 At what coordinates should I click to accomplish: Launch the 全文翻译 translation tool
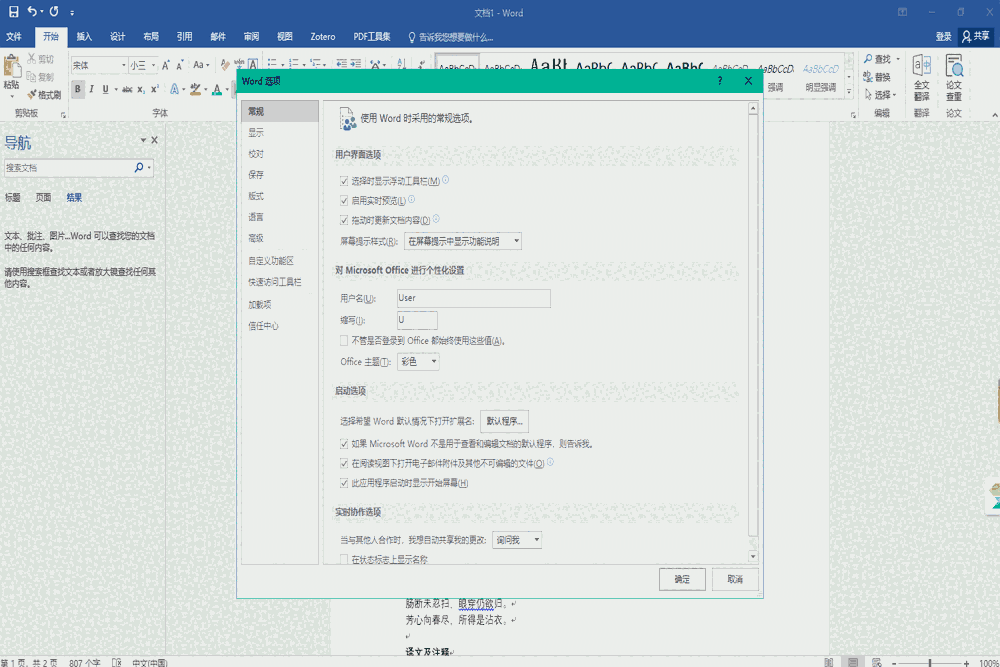pos(922,78)
